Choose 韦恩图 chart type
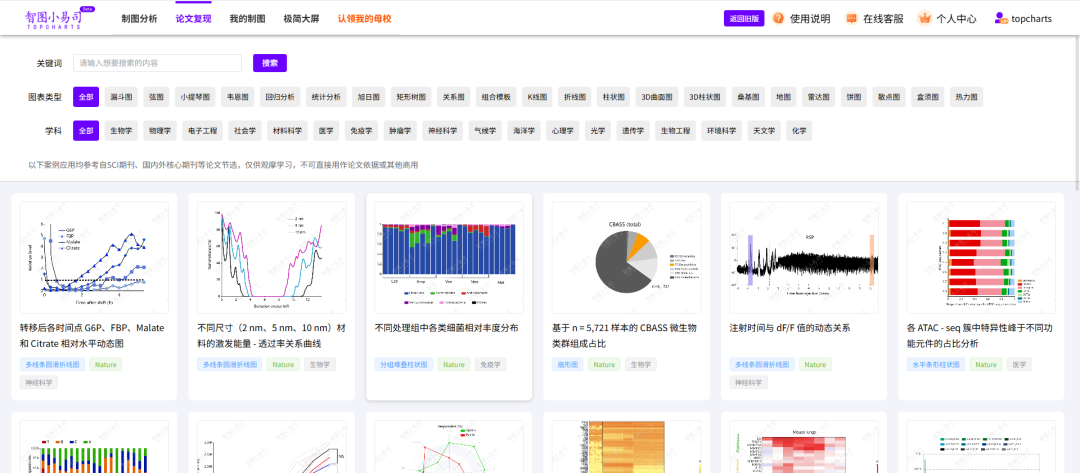This screenshot has width=1080, height=473. [x=238, y=97]
